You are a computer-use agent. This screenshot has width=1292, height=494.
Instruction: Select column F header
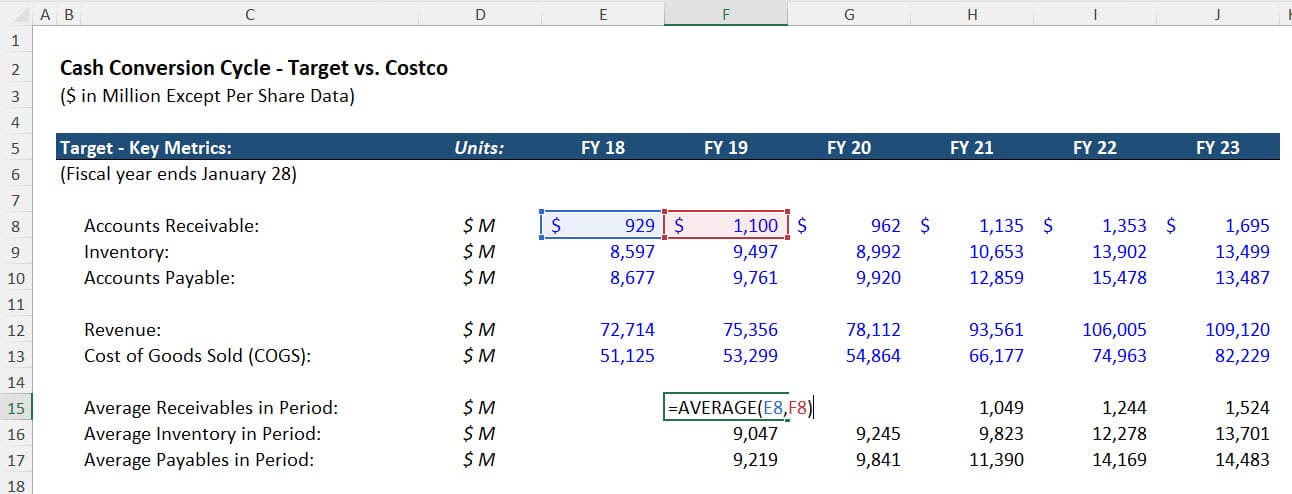[726, 14]
